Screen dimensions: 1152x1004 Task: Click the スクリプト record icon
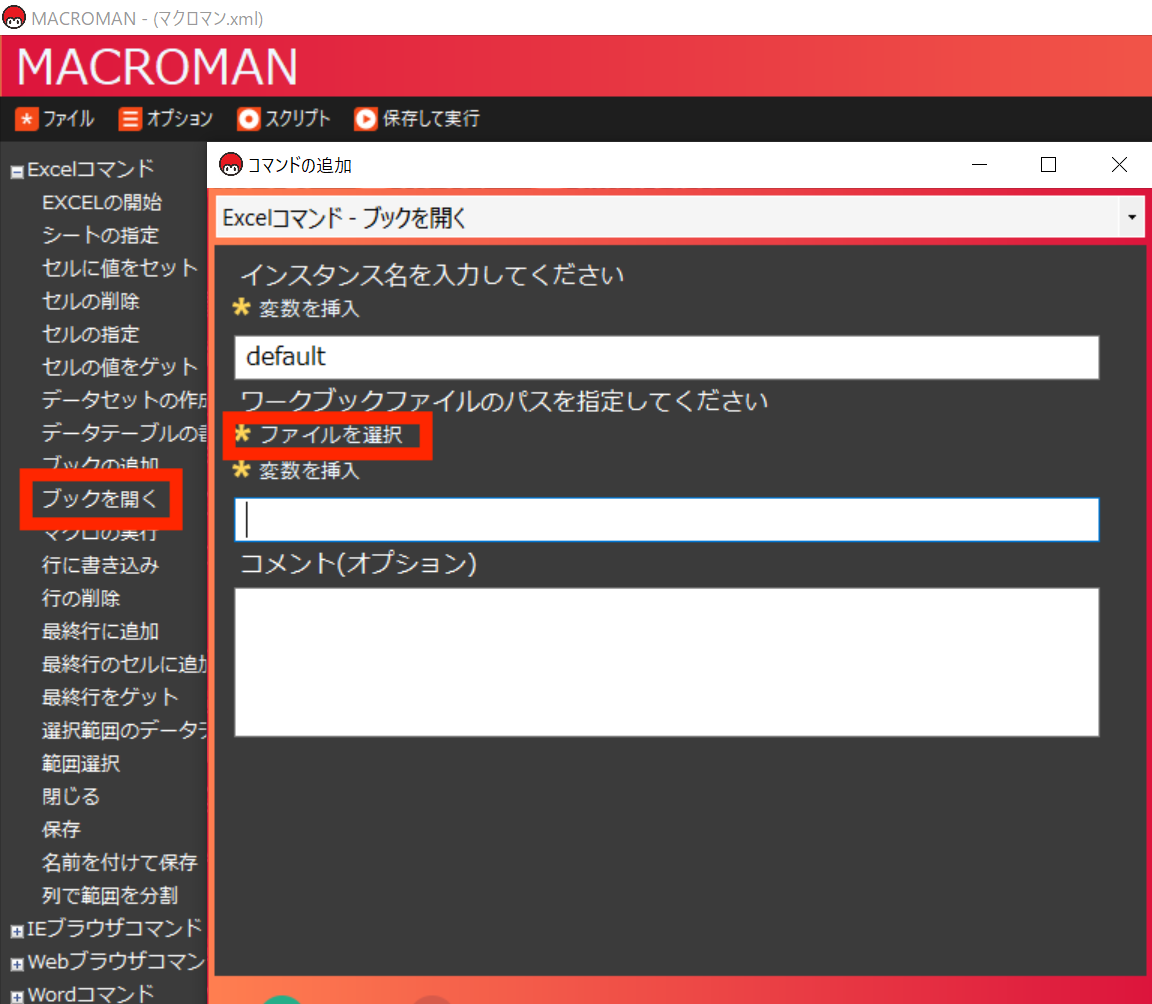tap(248, 119)
